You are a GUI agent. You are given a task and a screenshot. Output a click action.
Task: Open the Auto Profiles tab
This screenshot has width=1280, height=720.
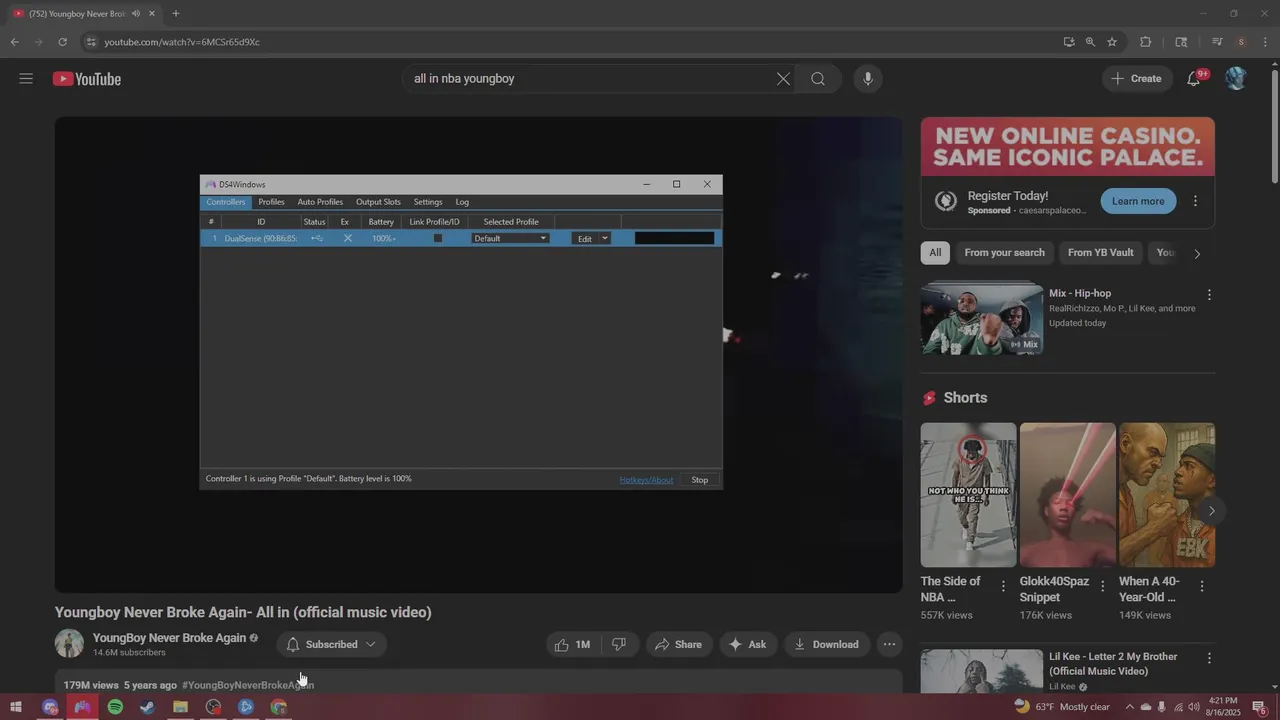(320, 202)
